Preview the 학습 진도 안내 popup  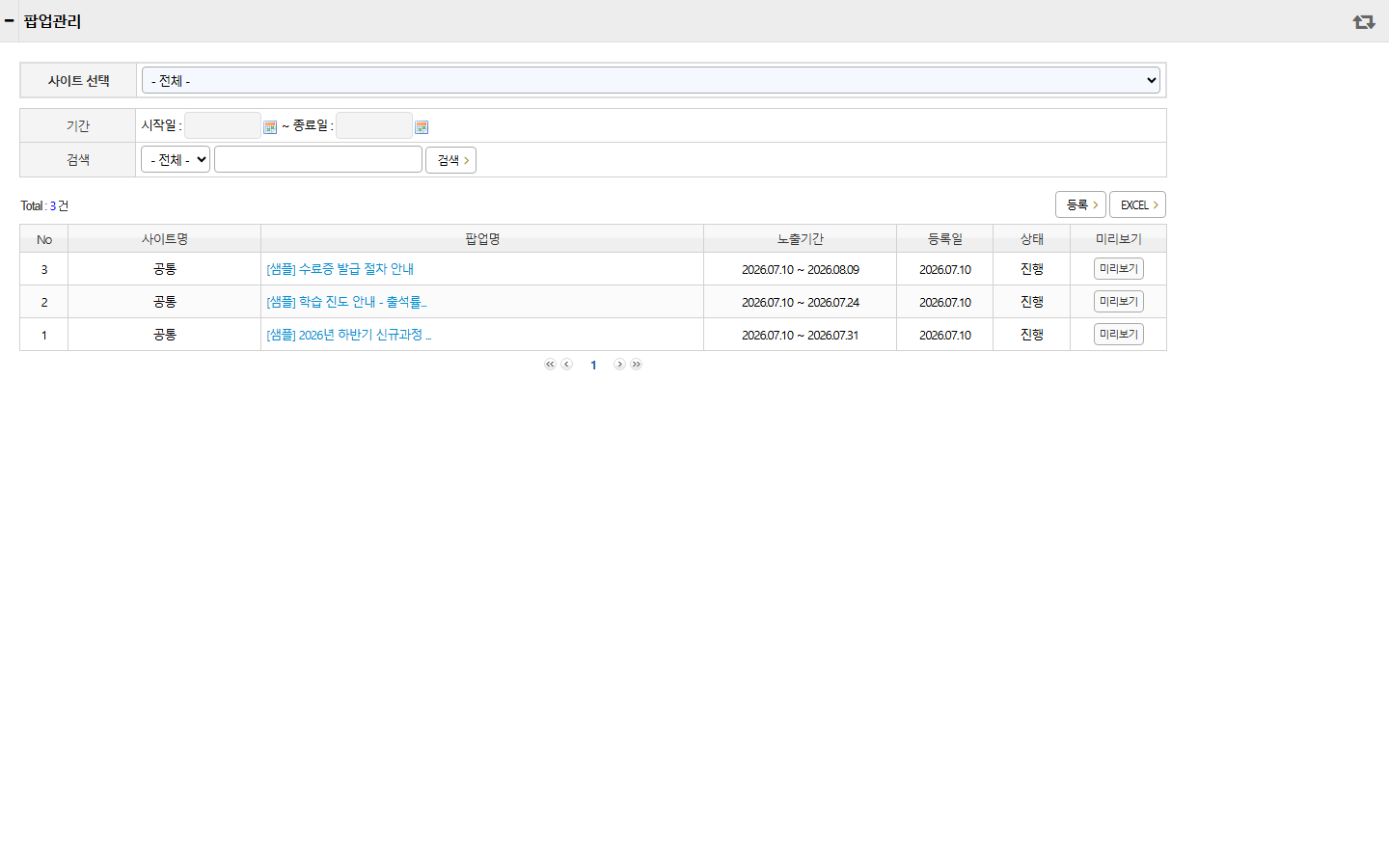[1118, 302]
